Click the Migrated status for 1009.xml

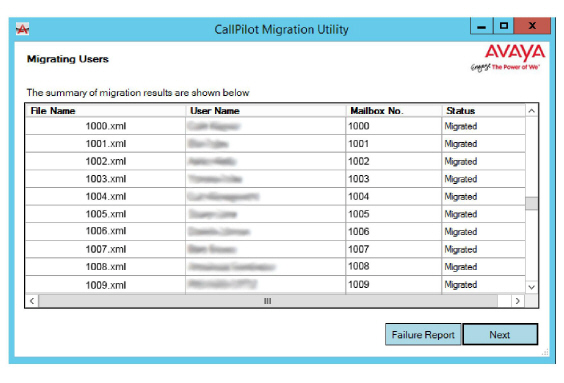click(x=461, y=284)
